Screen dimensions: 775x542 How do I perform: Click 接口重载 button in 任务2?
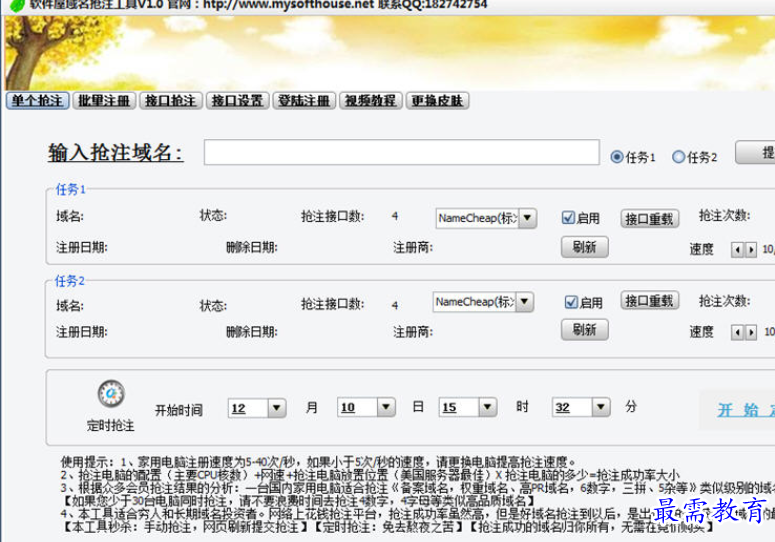tap(649, 300)
